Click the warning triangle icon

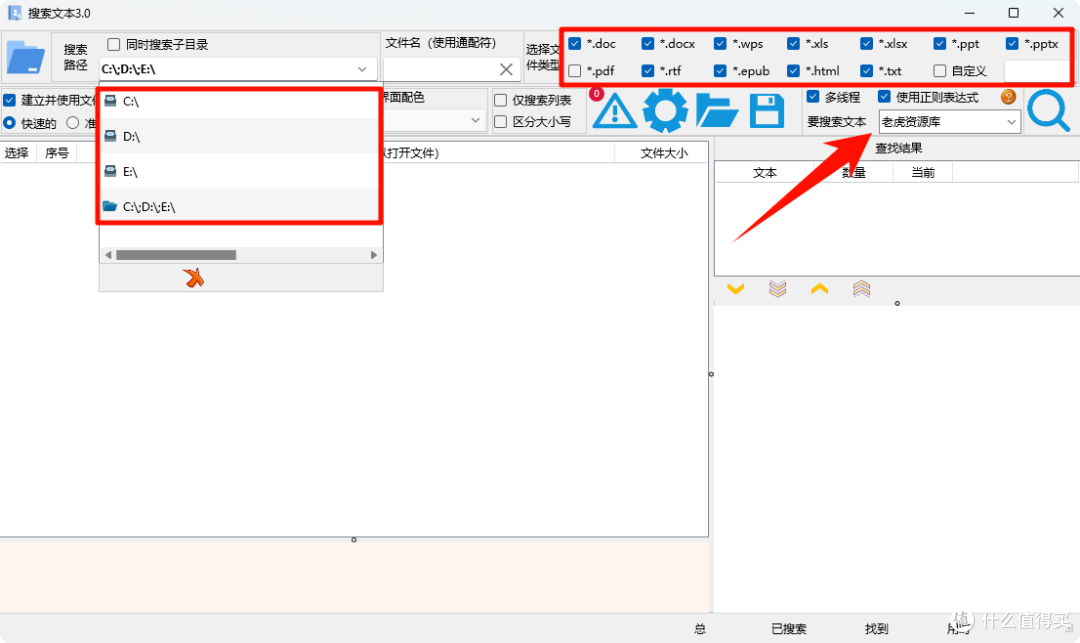pyautogui.click(x=614, y=111)
